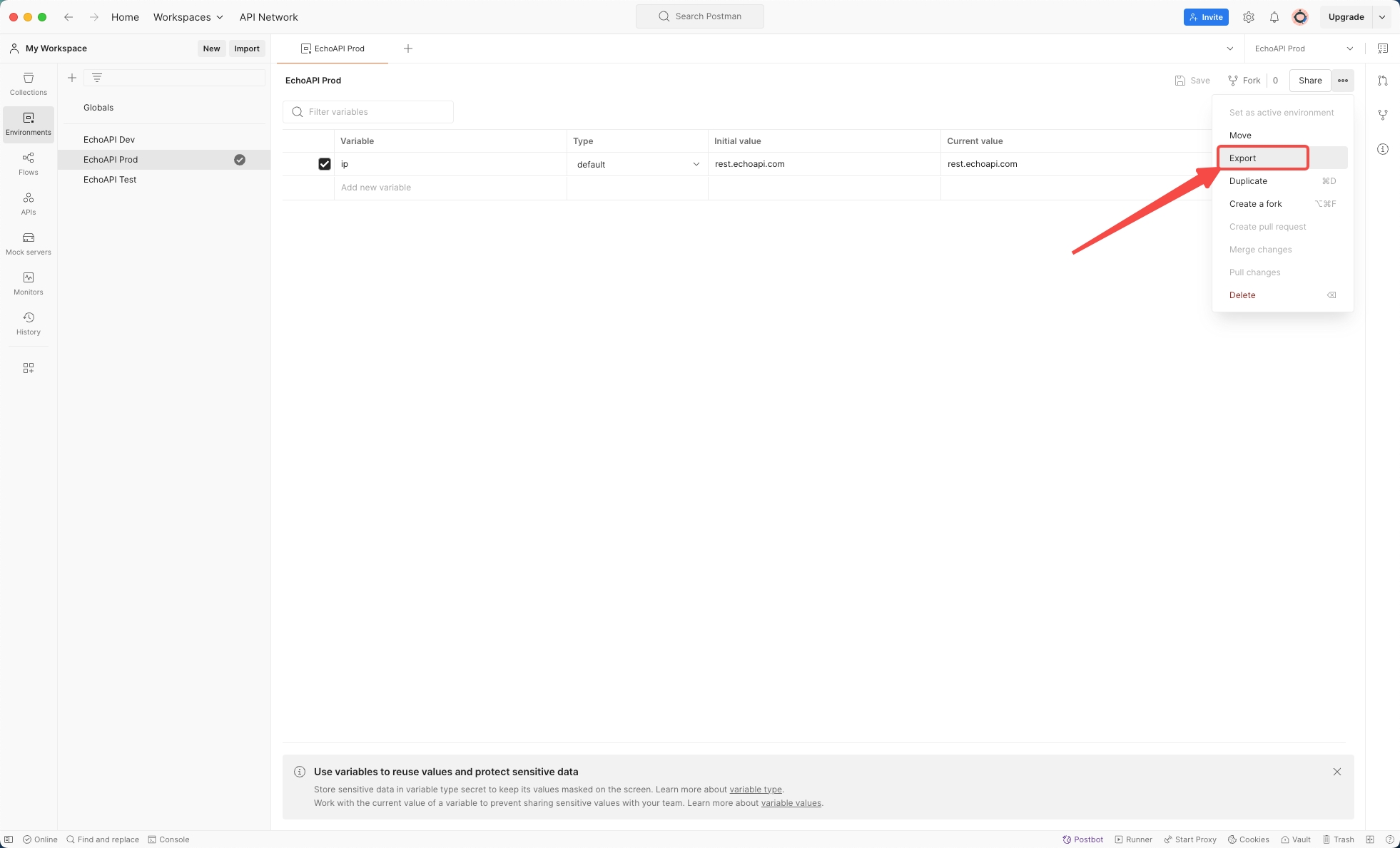Open the History sidebar panel
Viewport: 1400px width, 848px height.
[29, 324]
